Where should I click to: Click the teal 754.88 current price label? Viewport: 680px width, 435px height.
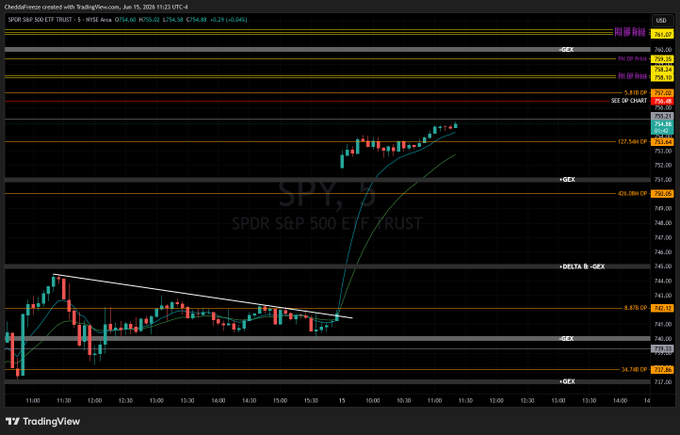pos(663,124)
